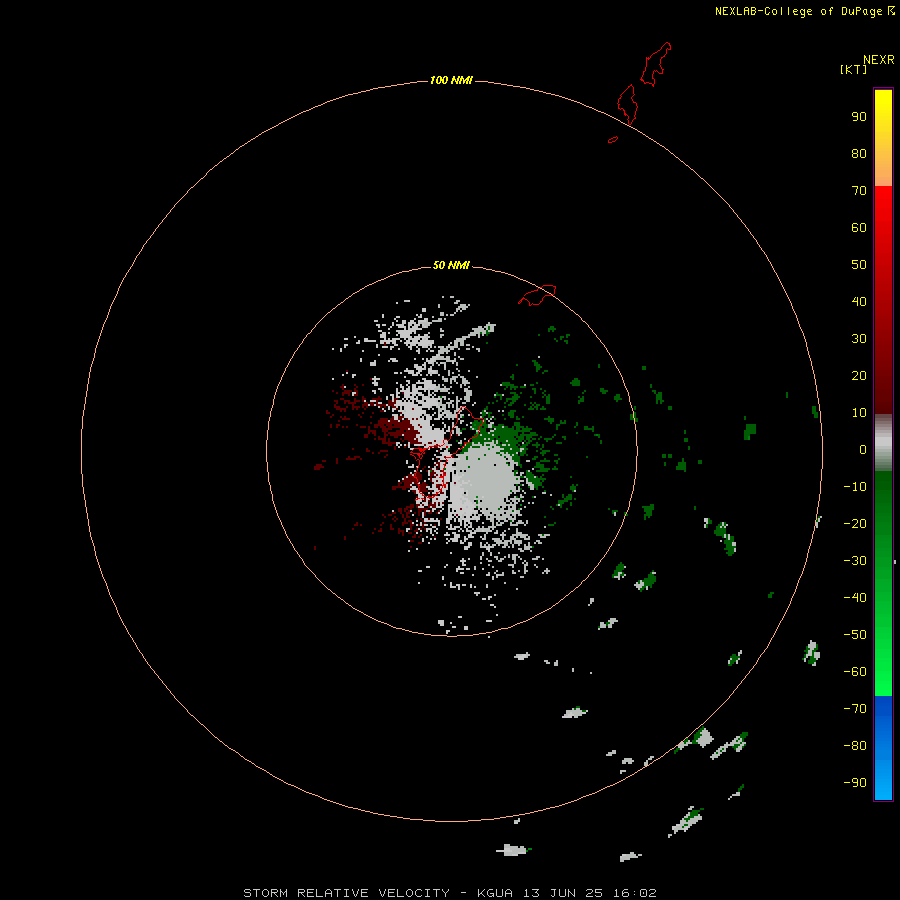The image size is (900, 900).
Task: Click the positive 20 scale label
Action: (859, 375)
